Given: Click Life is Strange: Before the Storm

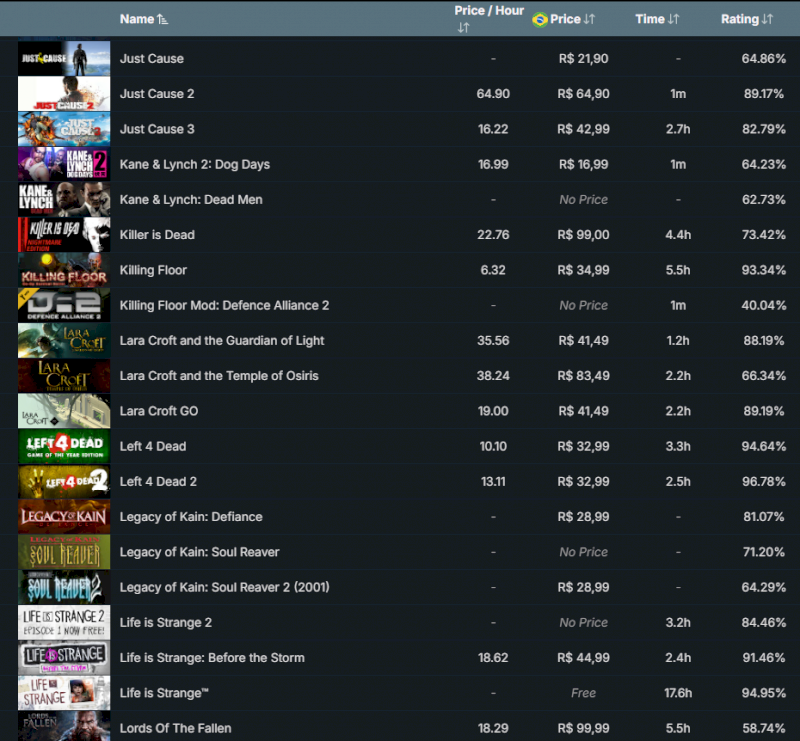Looking at the screenshot, I should coord(212,658).
